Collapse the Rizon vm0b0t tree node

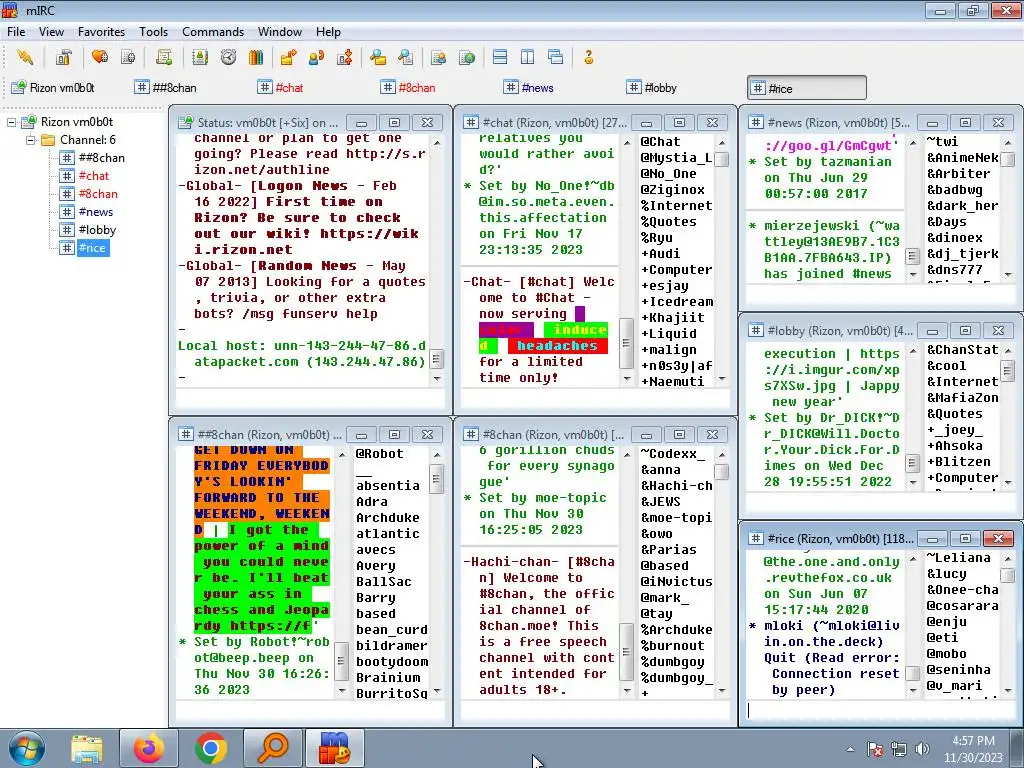[11, 122]
